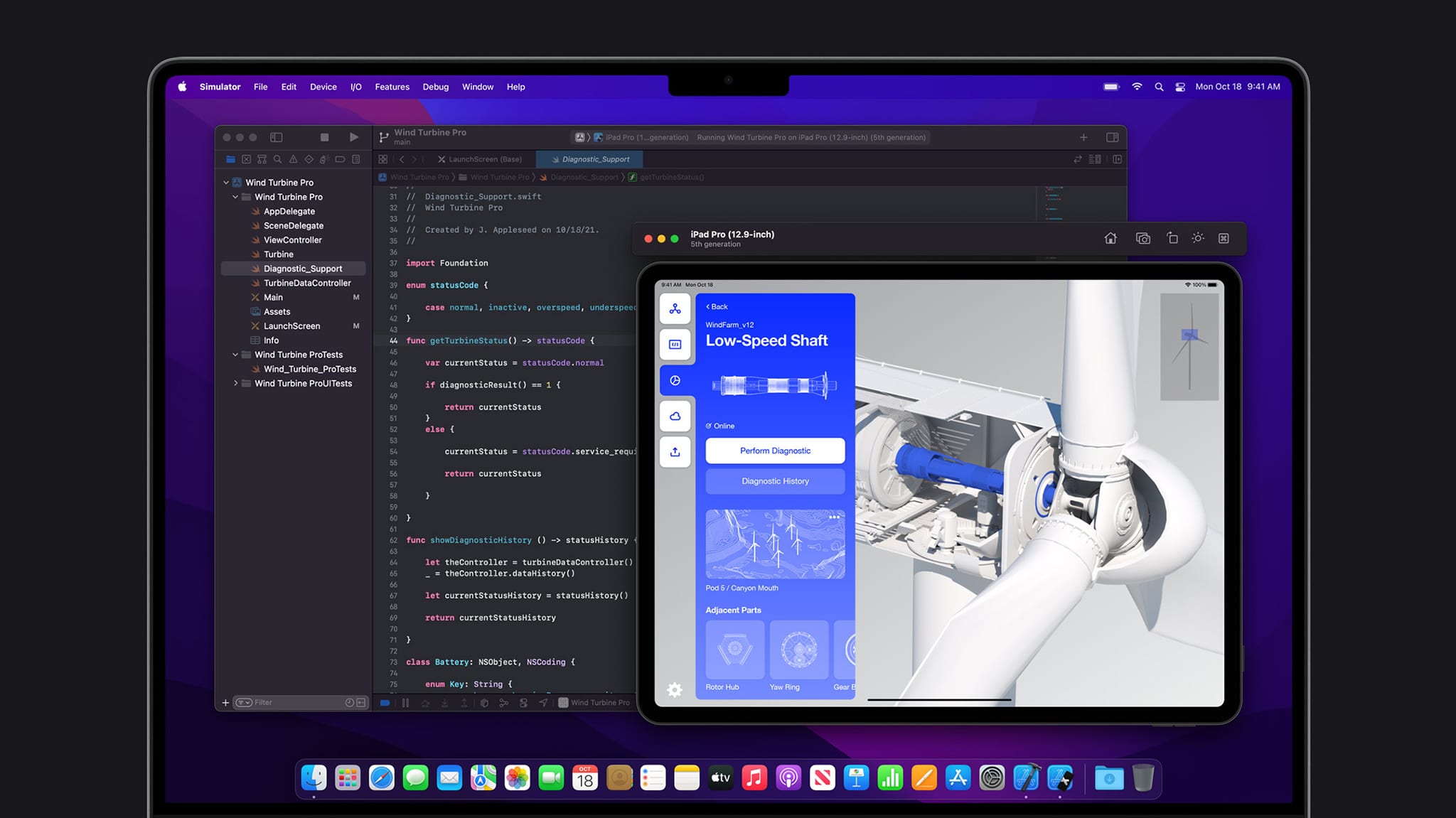Toggle light appearance with the sun icon
The image size is (1456, 818).
pyautogui.click(x=1197, y=238)
